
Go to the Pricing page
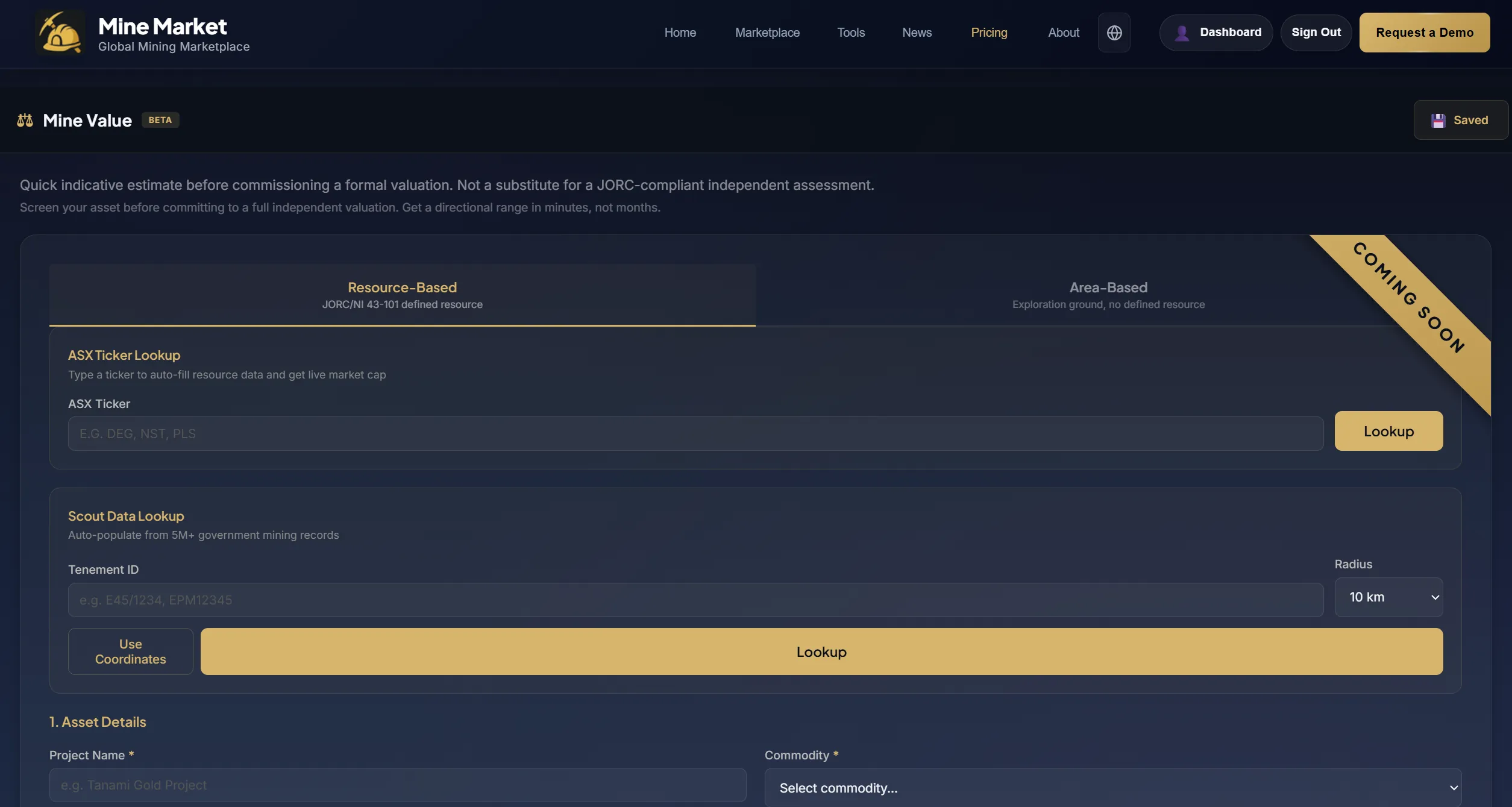point(988,33)
